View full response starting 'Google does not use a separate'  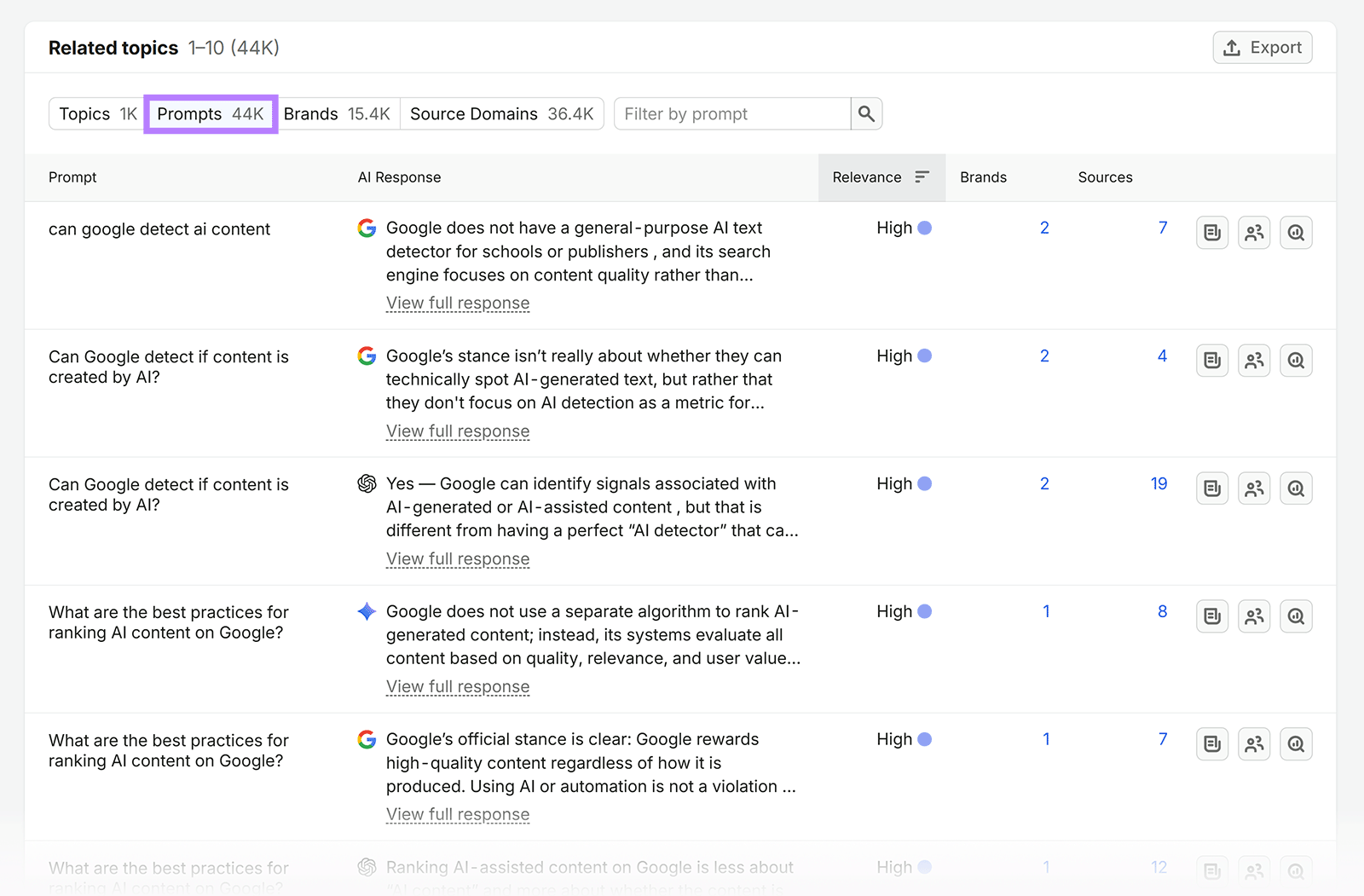(458, 687)
